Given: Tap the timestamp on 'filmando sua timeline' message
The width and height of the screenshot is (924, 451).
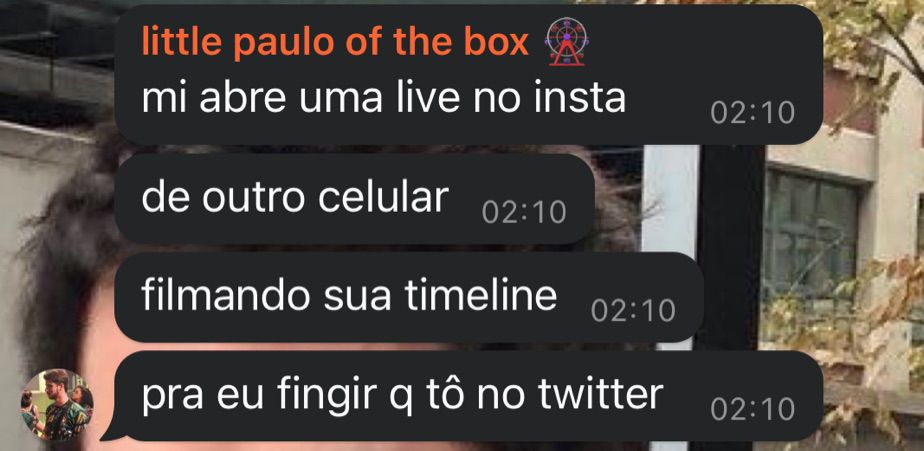Looking at the screenshot, I should [633, 311].
